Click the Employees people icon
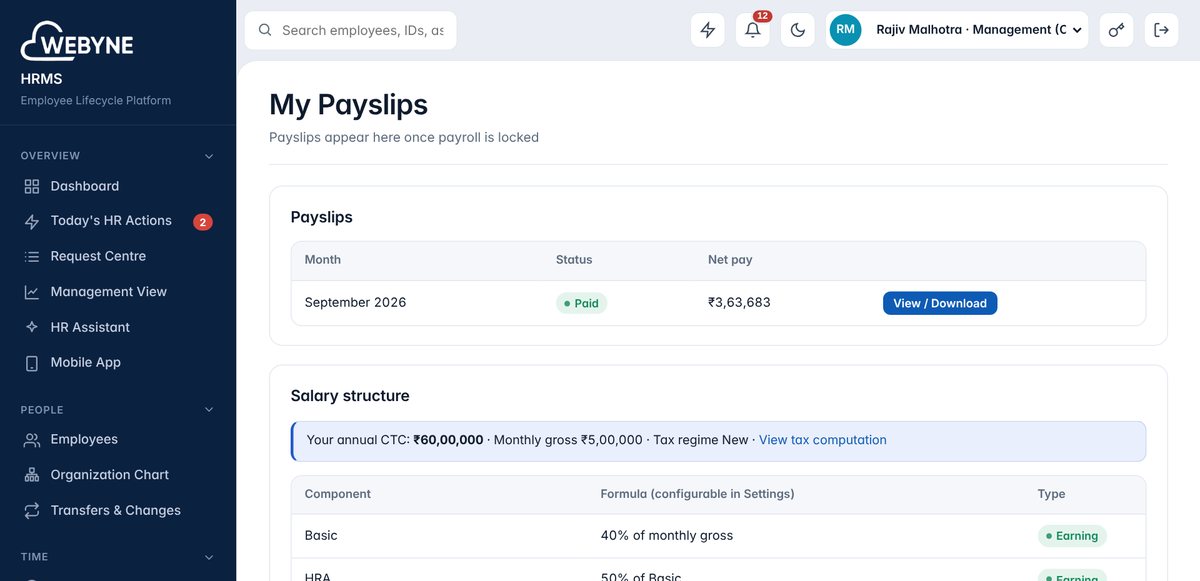 (32, 440)
